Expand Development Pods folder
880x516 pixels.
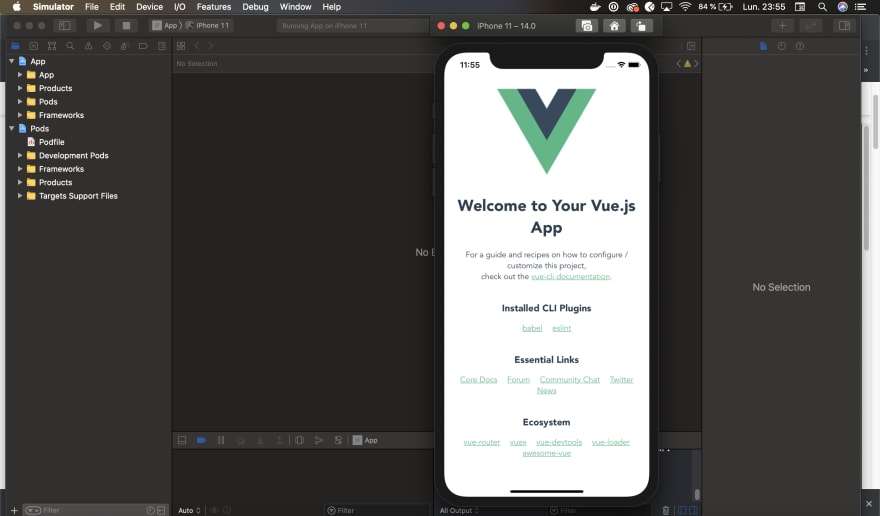click(20, 155)
